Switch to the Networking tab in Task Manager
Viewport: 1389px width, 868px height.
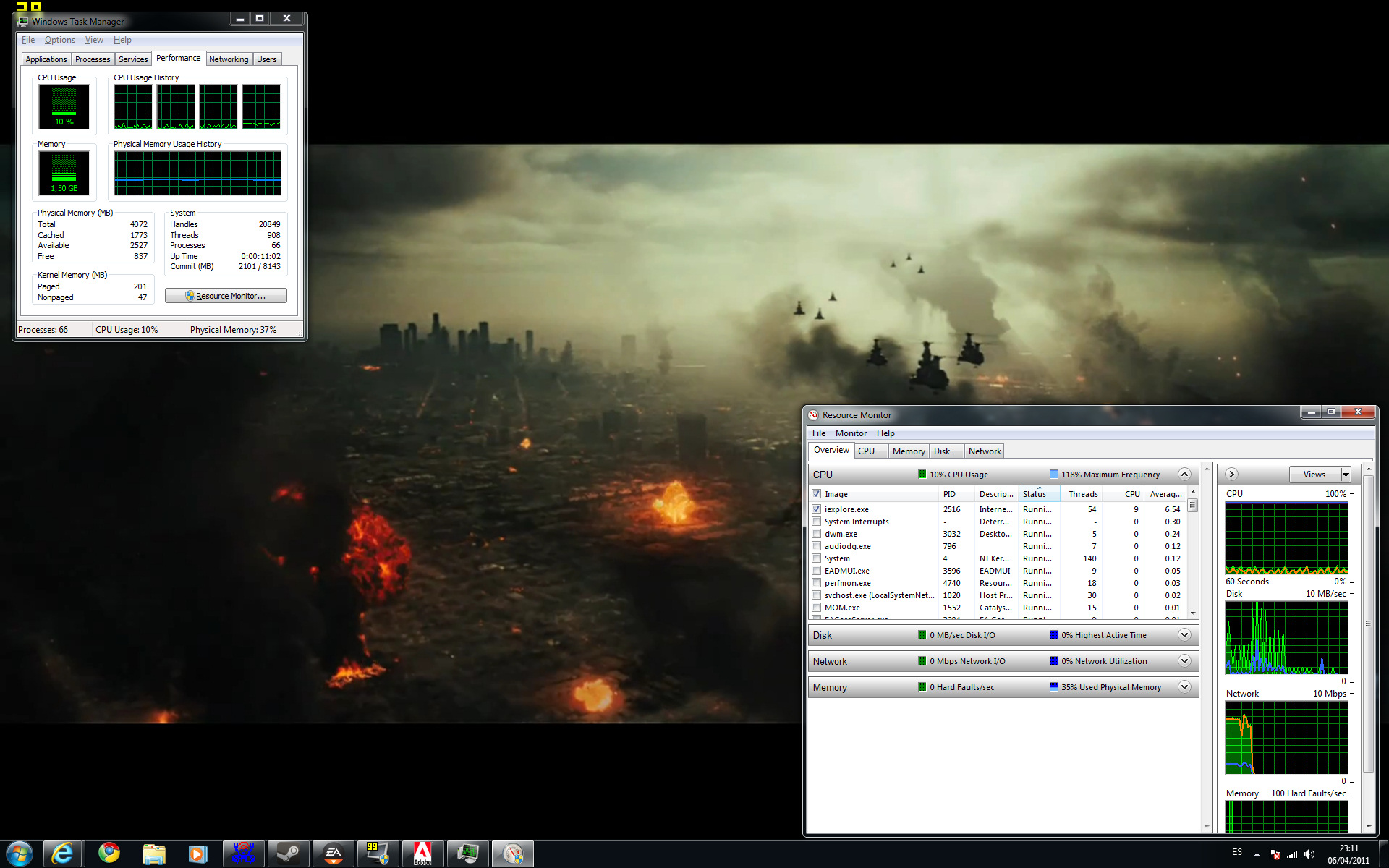[229, 59]
